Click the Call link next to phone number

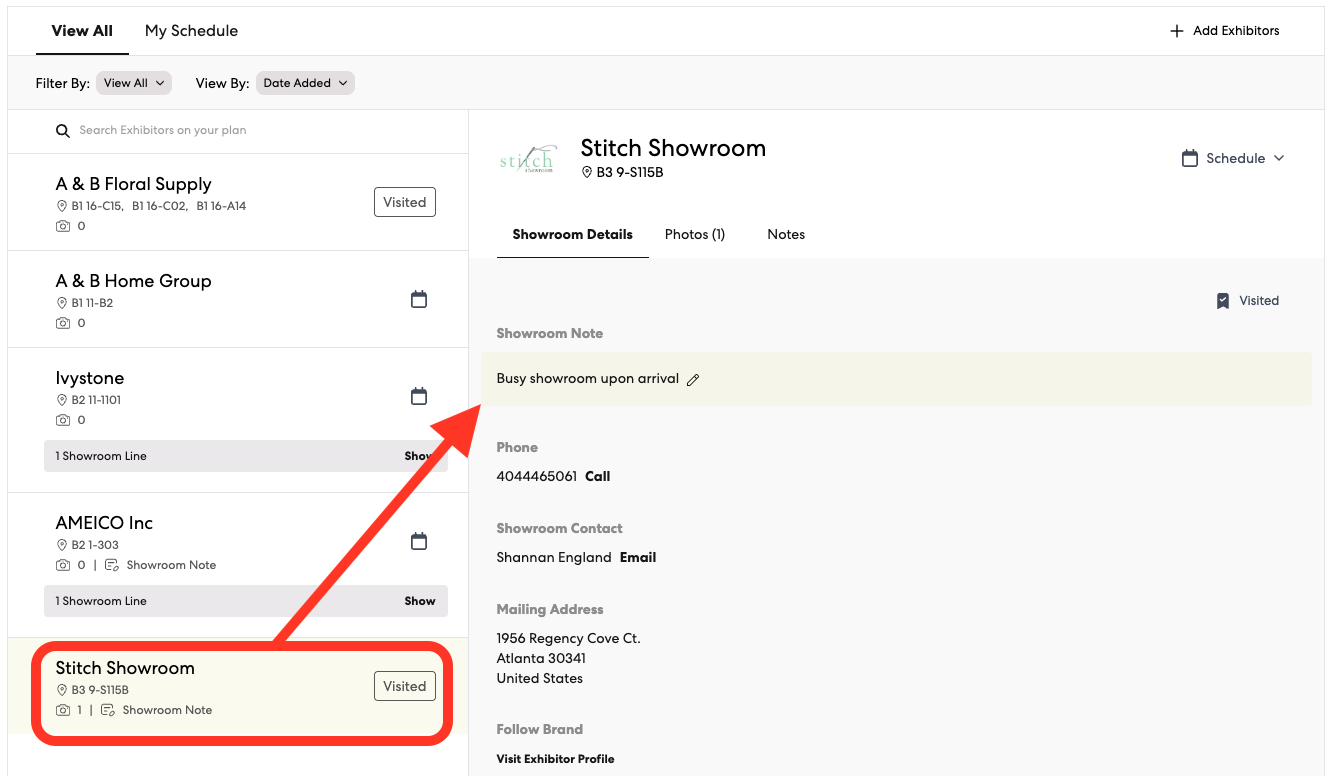(x=598, y=476)
